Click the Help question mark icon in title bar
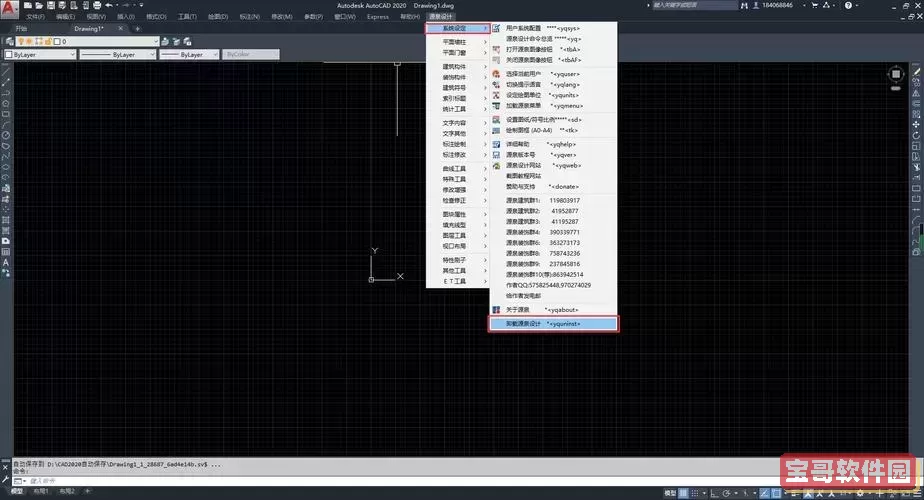The height and width of the screenshot is (500, 924). click(x=848, y=5)
